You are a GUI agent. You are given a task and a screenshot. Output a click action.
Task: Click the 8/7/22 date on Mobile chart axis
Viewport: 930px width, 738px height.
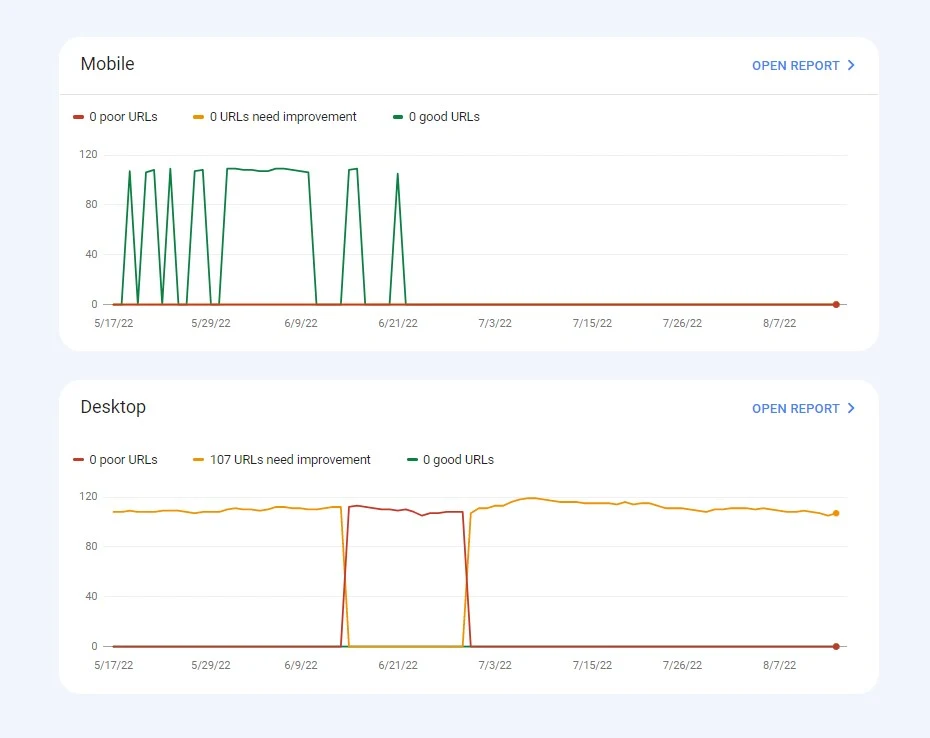click(779, 323)
